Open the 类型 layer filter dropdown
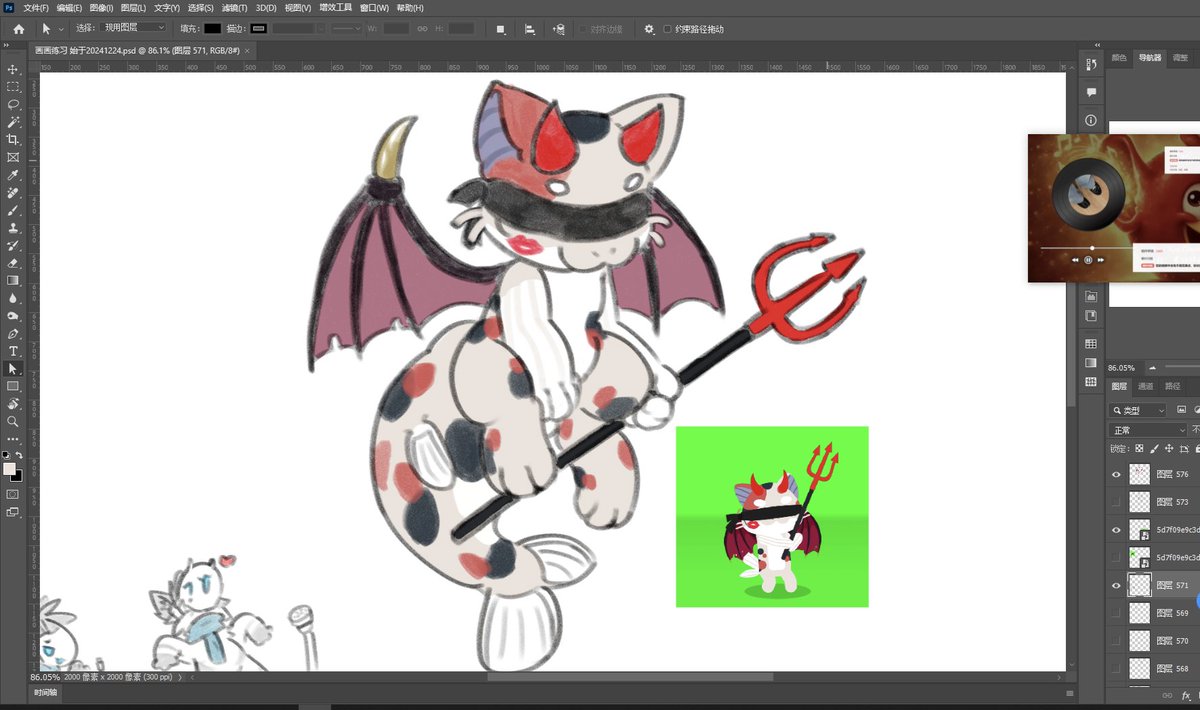The width and height of the screenshot is (1200, 710). pyautogui.click(x=1138, y=410)
